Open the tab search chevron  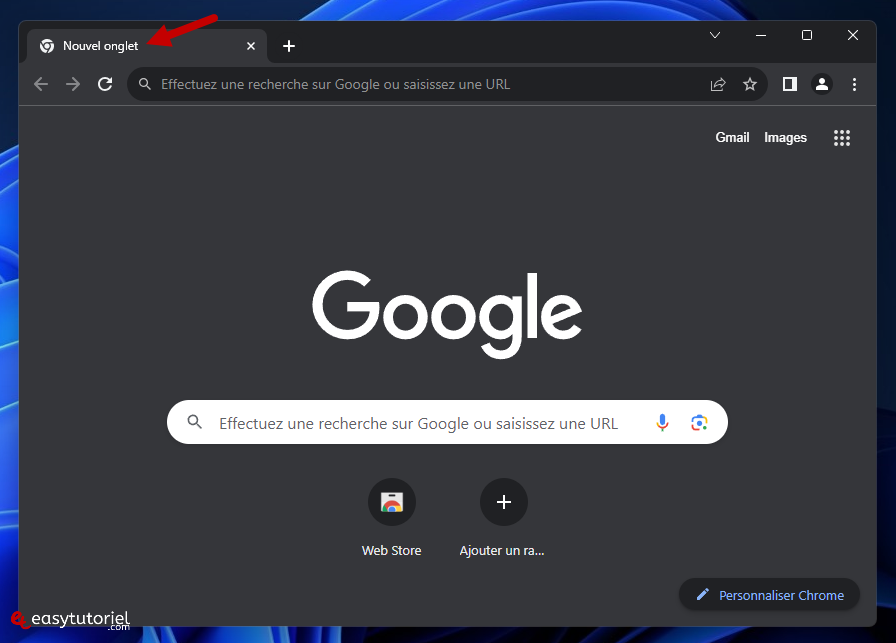click(715, 35)
